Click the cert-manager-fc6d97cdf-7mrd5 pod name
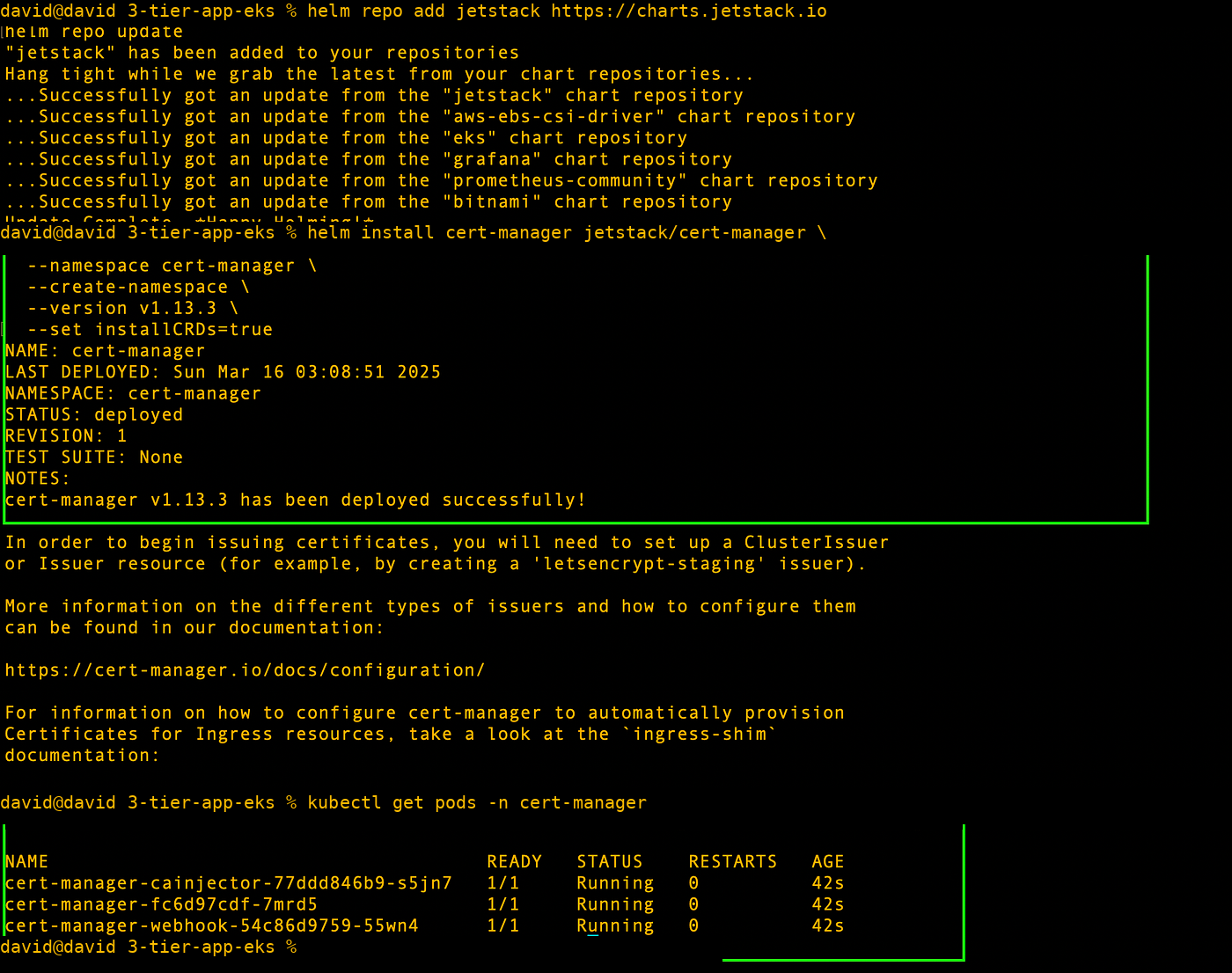The height and width of the screenshot is (973, 1232). tap(161, 904)
